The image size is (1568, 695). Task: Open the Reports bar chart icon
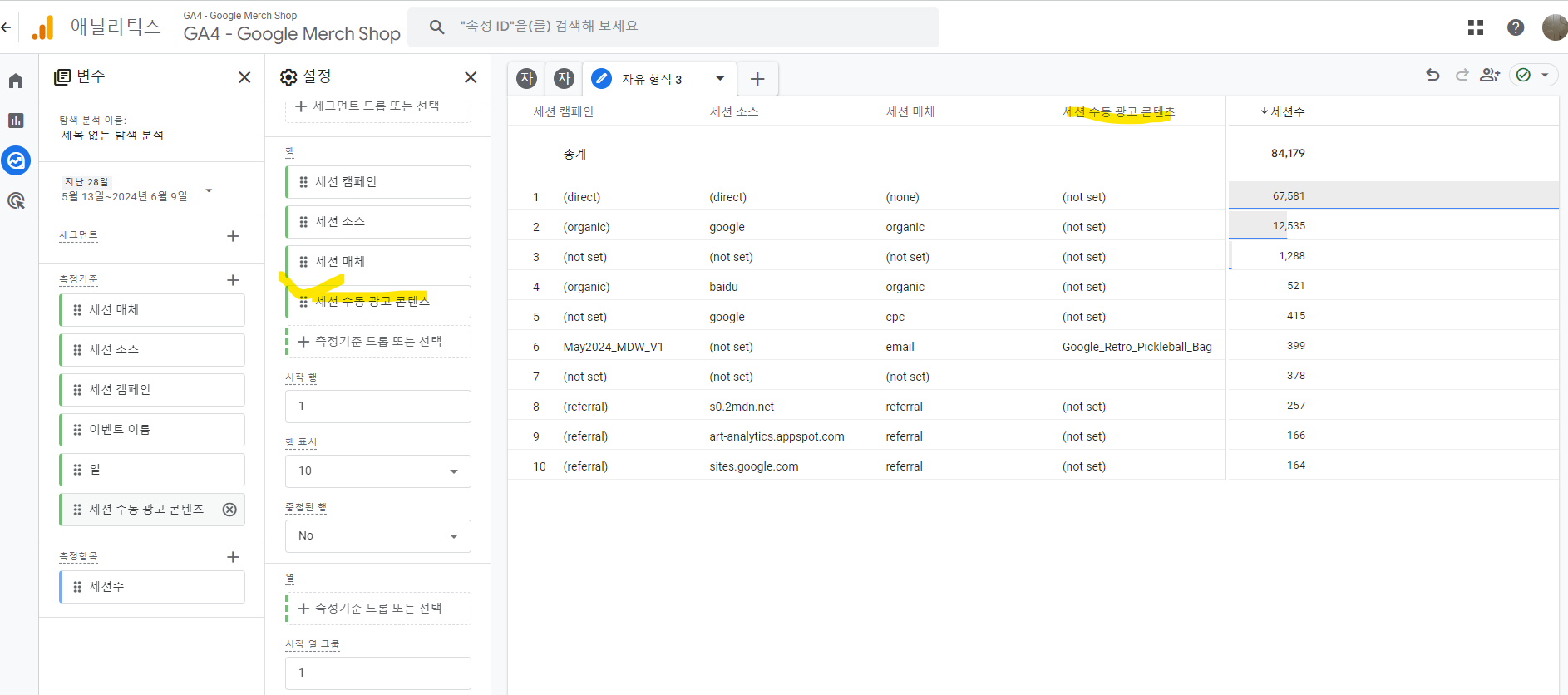tap(16, 121)
